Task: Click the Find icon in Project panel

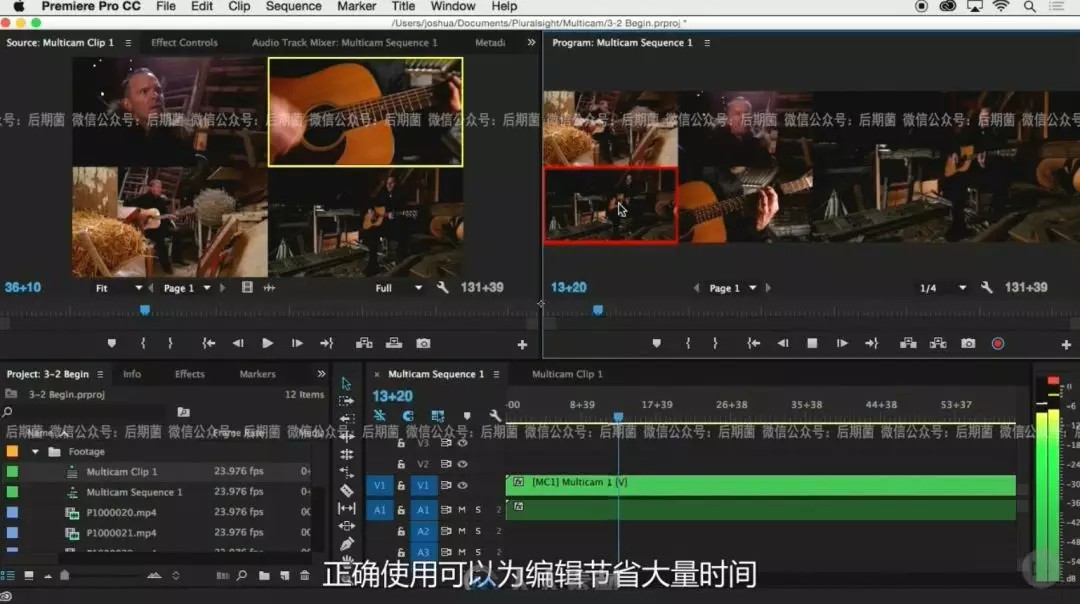Action: [242, 575]
